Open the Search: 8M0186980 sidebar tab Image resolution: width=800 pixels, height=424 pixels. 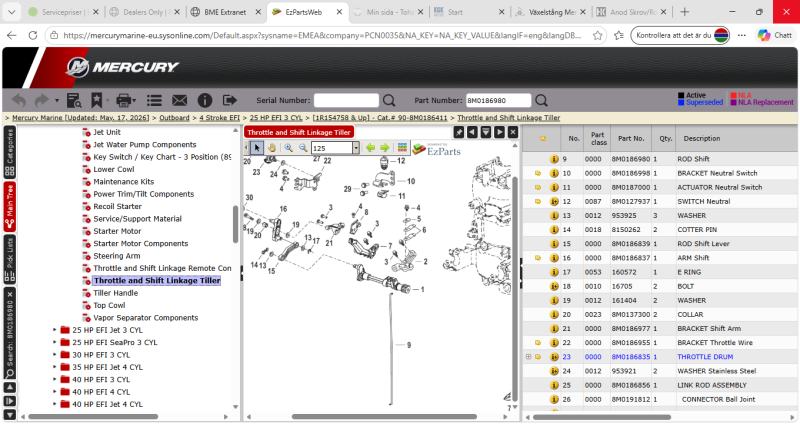[10, 334]
